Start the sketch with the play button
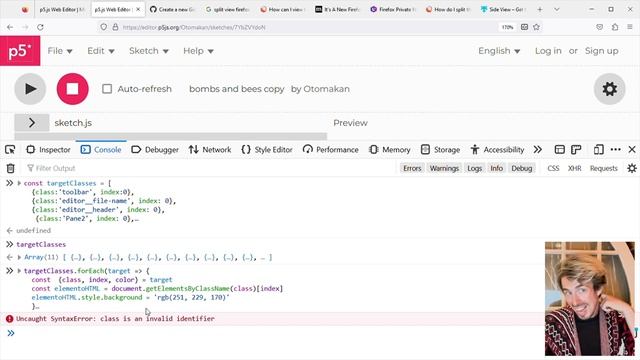Image resolution: width=640 pixels, height=360 pixels. tap(30, 89)
